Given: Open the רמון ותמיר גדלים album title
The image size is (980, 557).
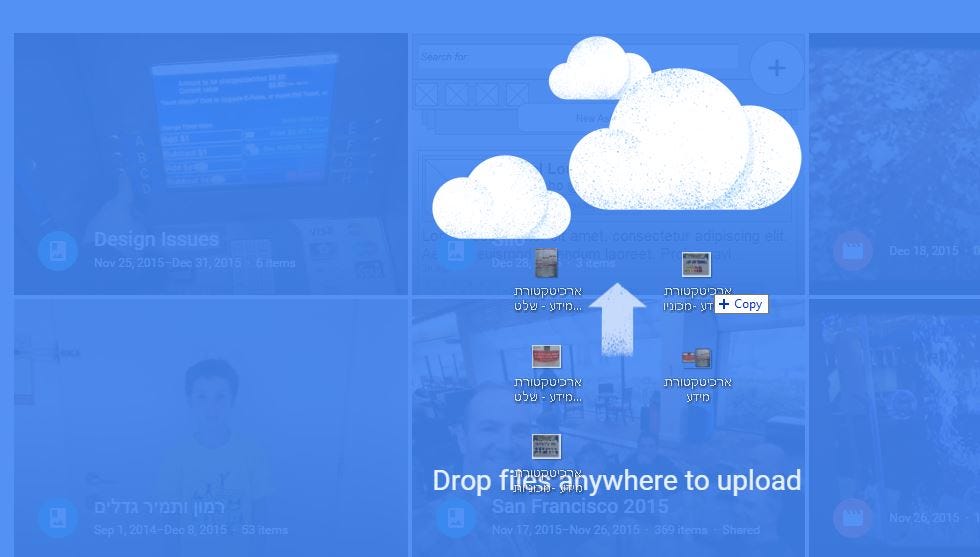Looking at the screenshot, I should 159,506.
